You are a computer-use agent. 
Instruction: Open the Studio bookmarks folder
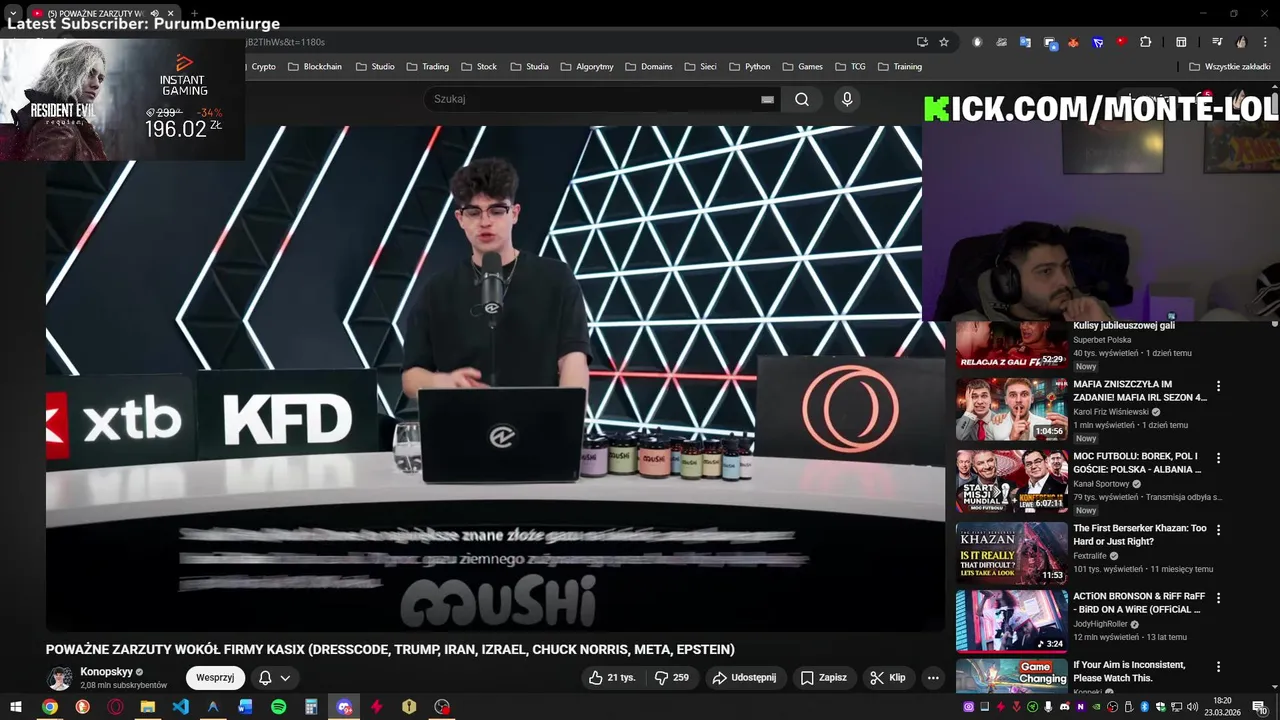tap(375, 67)
